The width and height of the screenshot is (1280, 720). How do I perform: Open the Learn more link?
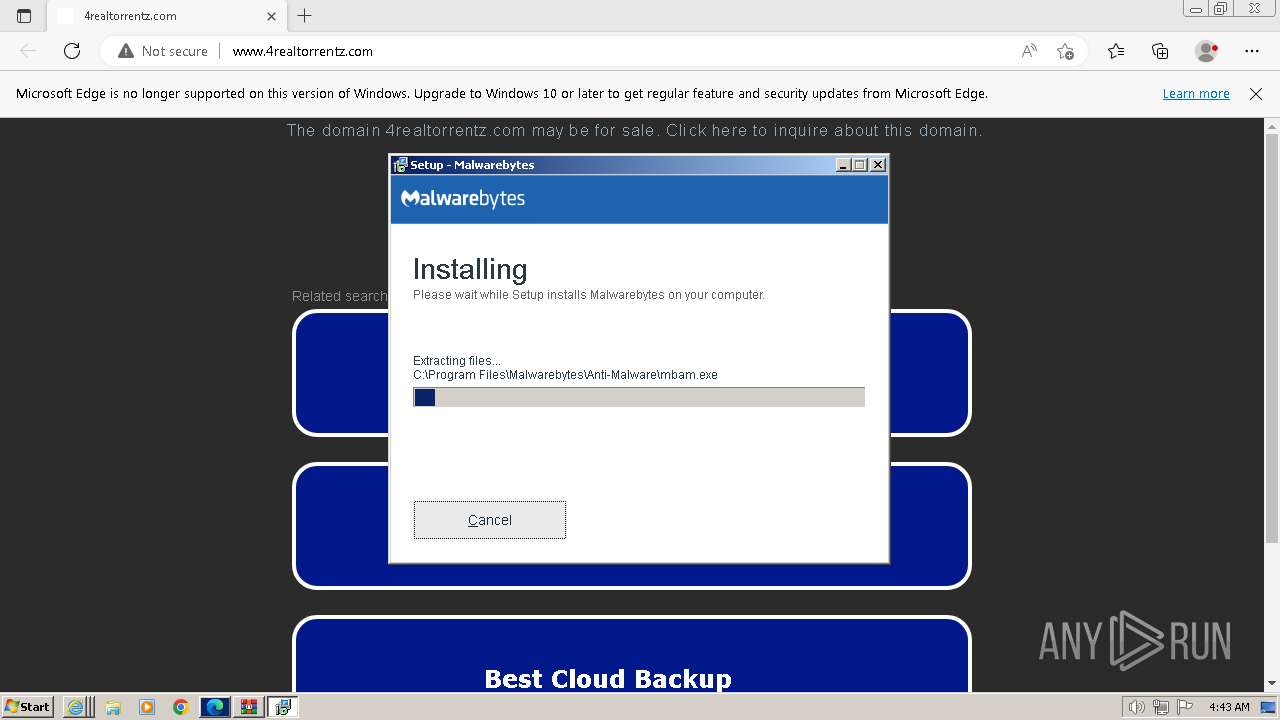1196,94
